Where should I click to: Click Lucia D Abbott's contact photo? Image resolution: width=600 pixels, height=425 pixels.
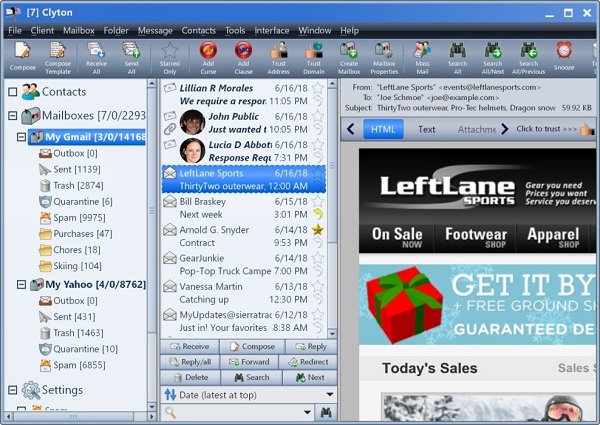tap(192, 150)
